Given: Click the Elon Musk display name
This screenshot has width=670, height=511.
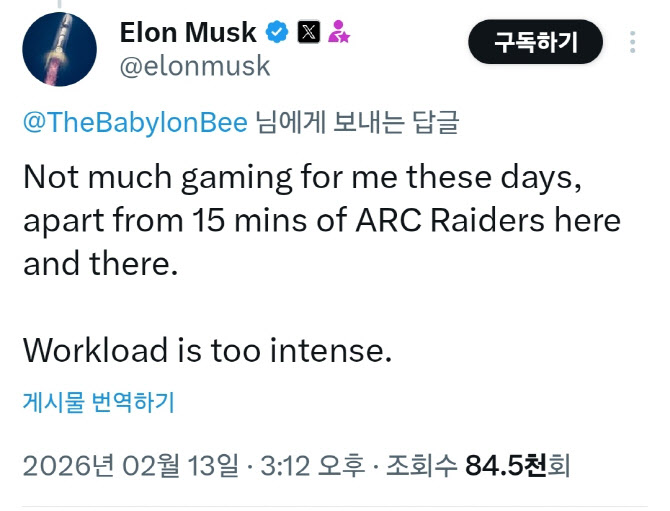Looking at the screenshot, I should [188, 32].
